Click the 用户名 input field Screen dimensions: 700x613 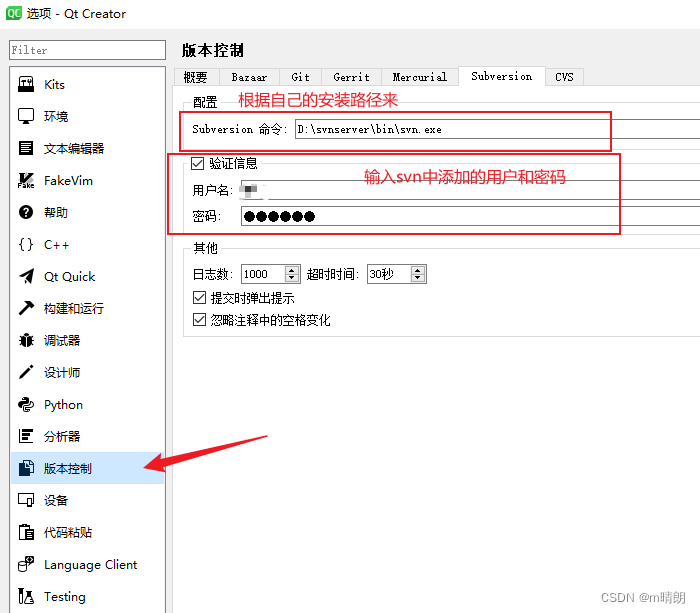point(470,190)
